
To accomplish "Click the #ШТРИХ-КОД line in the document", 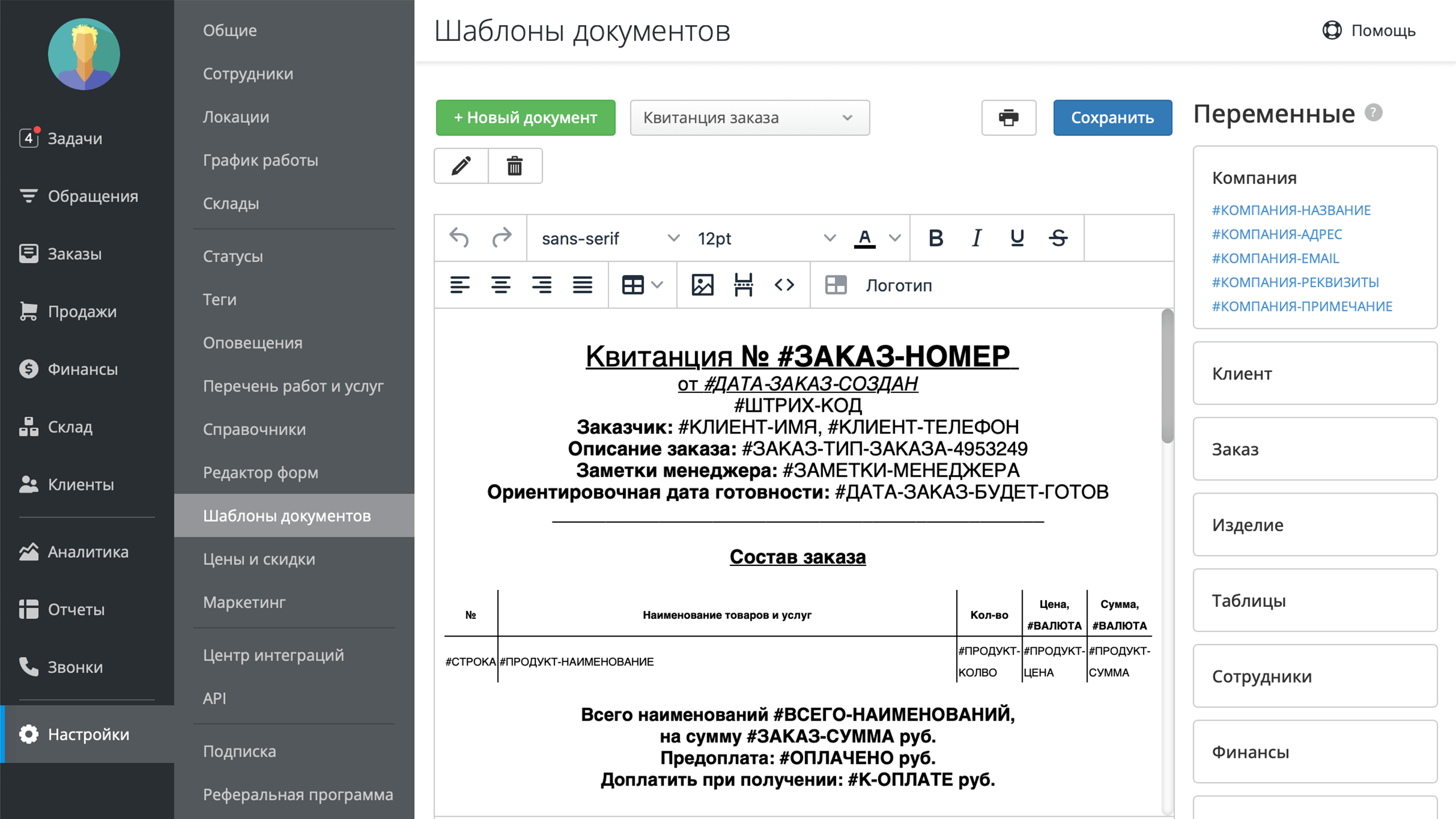I will point(797,405).
